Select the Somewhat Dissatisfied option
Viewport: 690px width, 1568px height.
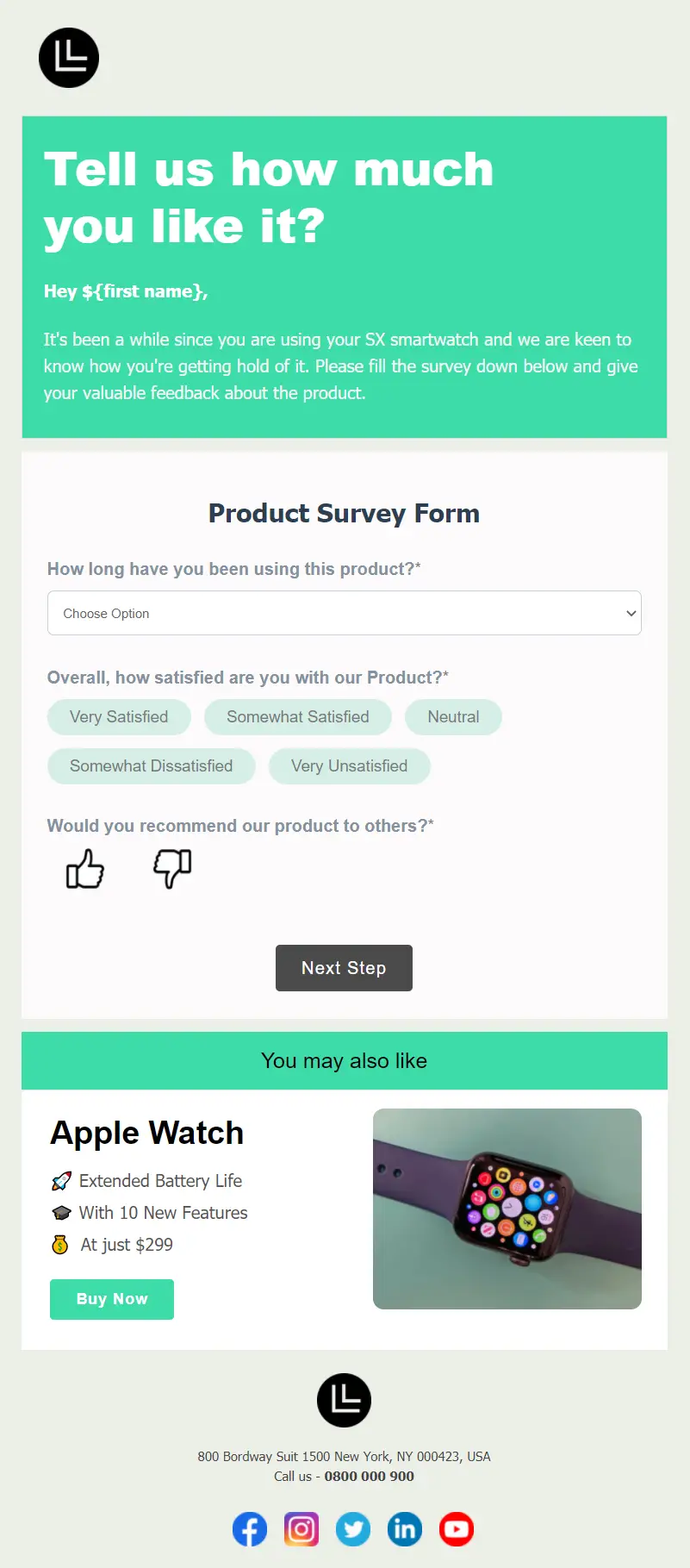pos(152,766)
